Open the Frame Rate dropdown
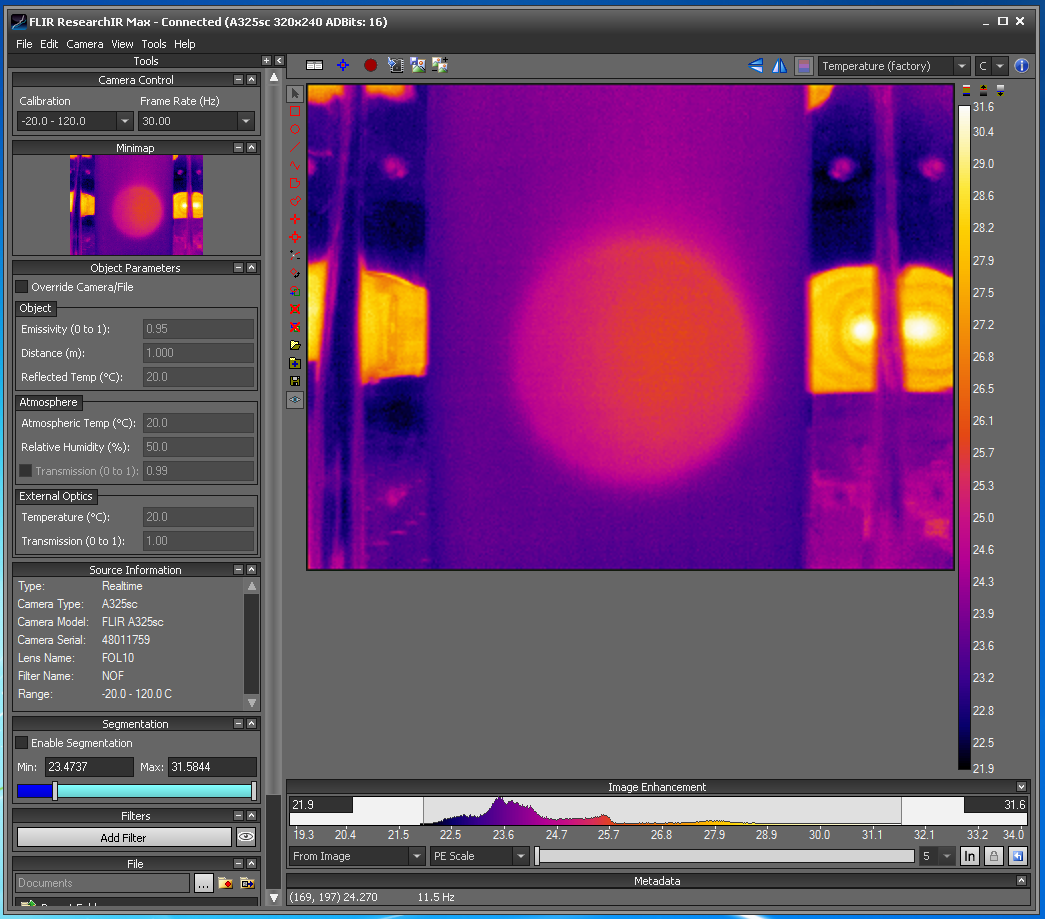This screenshot has width=1045, height=919. coord(246,121)
